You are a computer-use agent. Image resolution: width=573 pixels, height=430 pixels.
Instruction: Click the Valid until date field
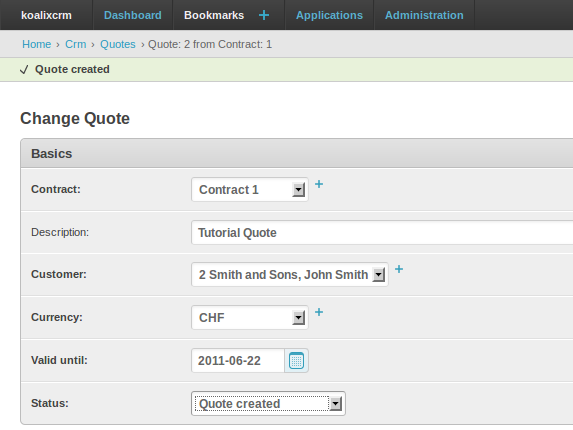pos(238,361)
